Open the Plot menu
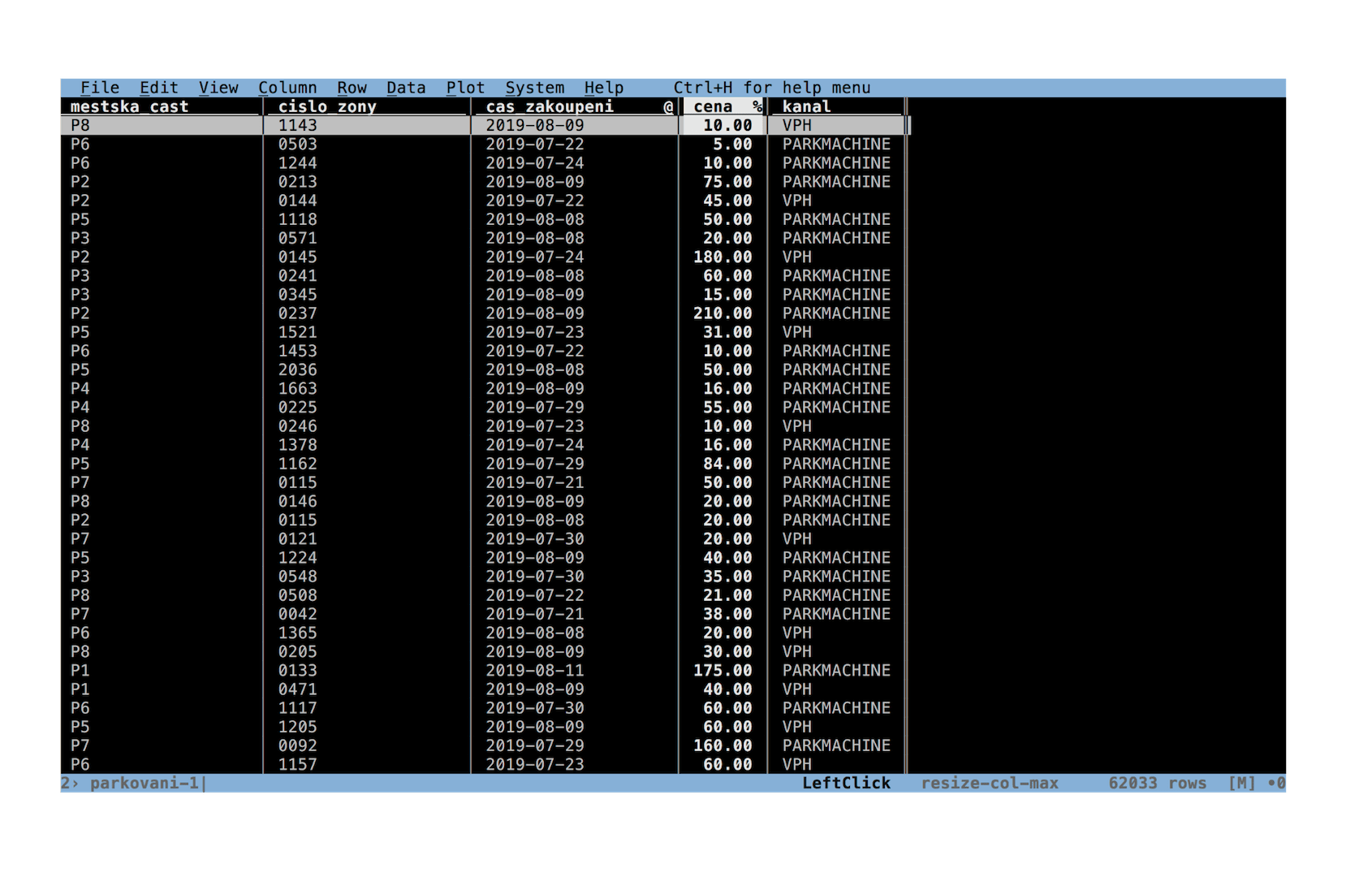The width and height of the screenshot is (1372, 877). pyautogui.click(x=465, y=88)
